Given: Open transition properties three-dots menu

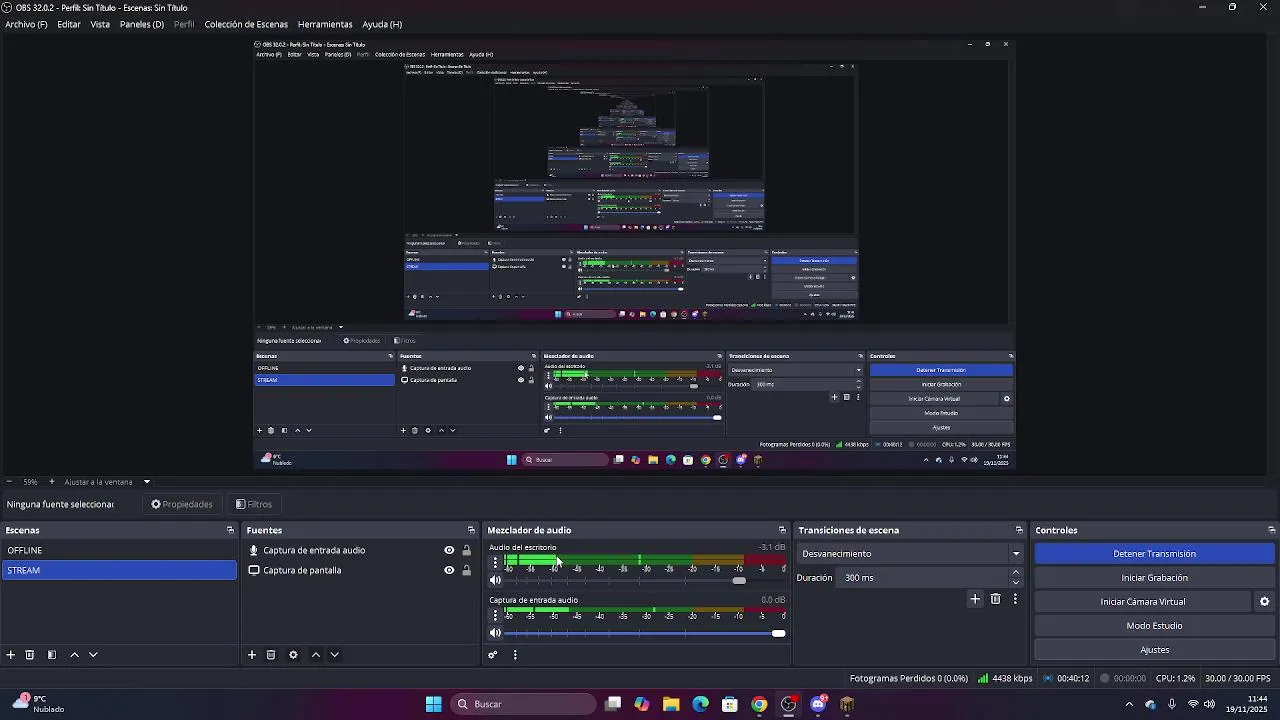Looking at the screenshot, I should (1015, 599).
